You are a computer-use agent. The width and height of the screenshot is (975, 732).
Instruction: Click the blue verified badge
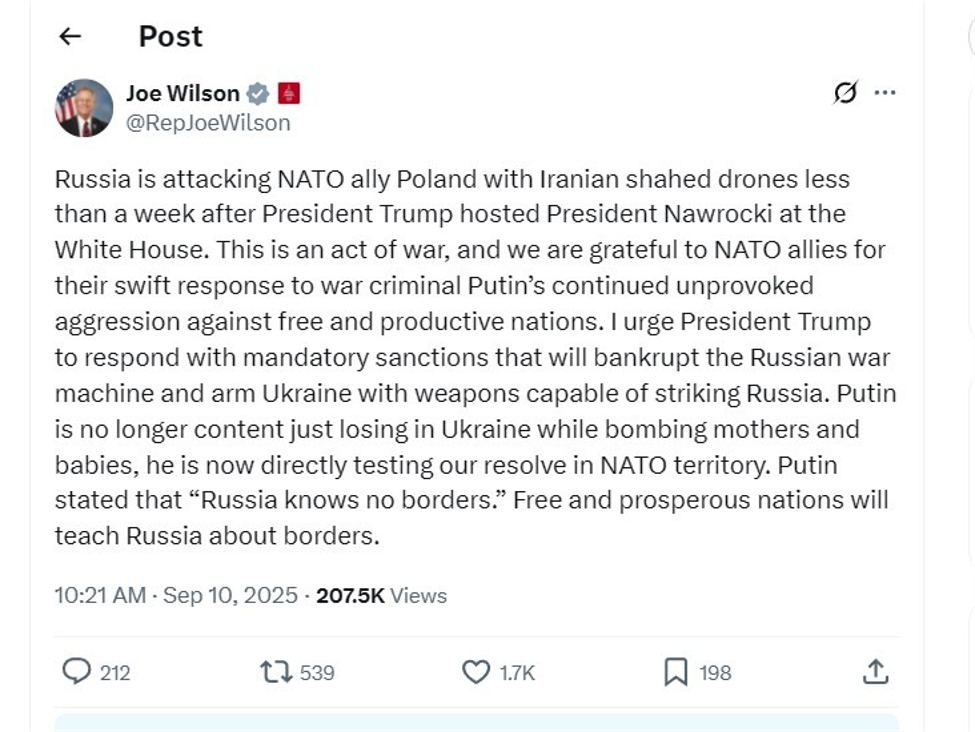(257, 92)
